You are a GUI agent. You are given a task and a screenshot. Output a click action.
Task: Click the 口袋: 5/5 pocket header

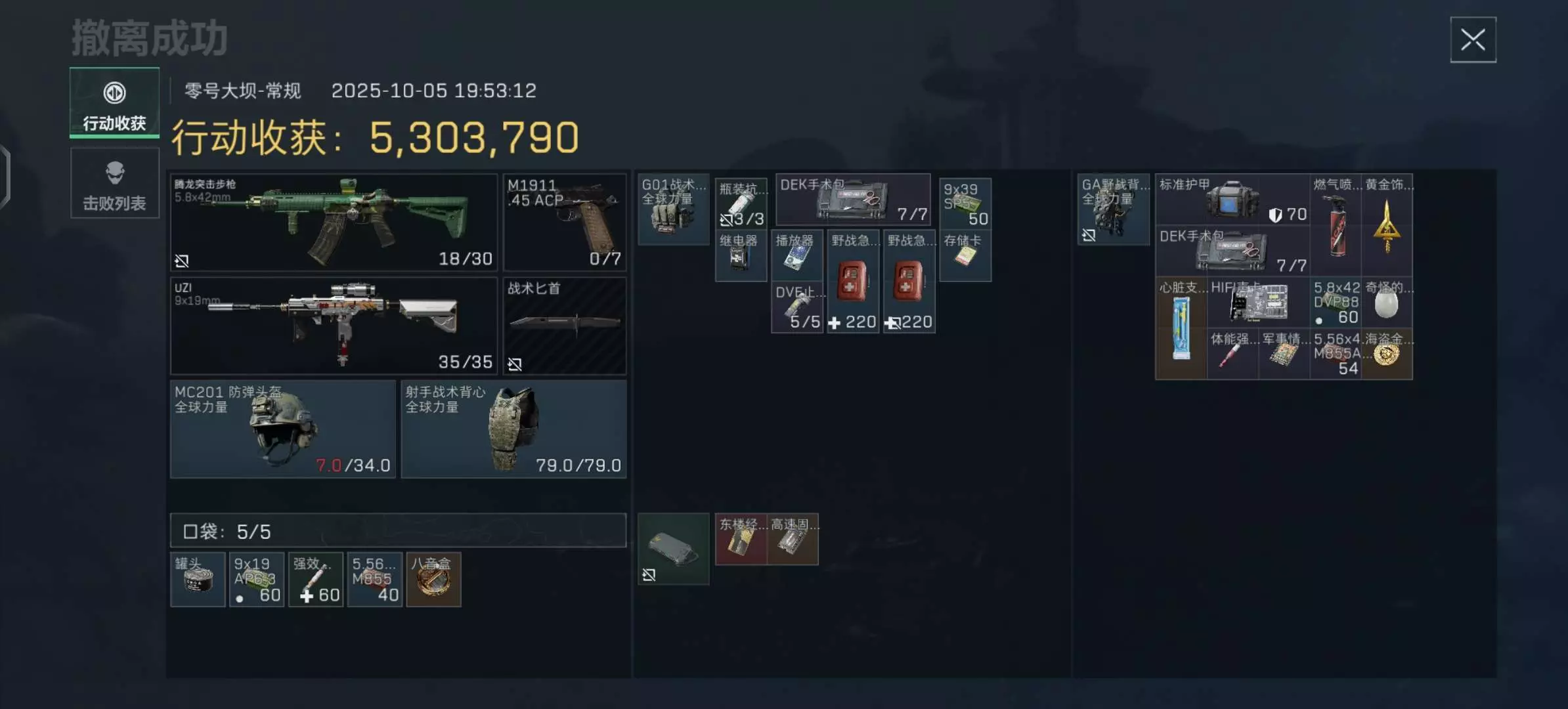coord(398,530)
